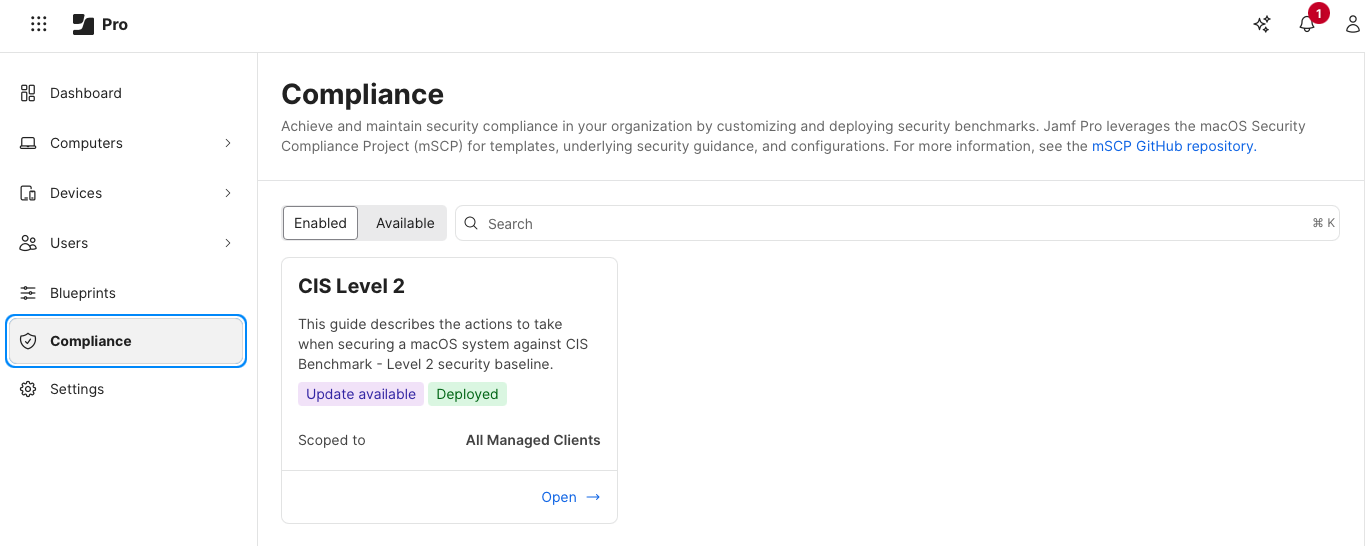
Task: Click the Jamf Pro logo
Action: [x=100, y=24]
